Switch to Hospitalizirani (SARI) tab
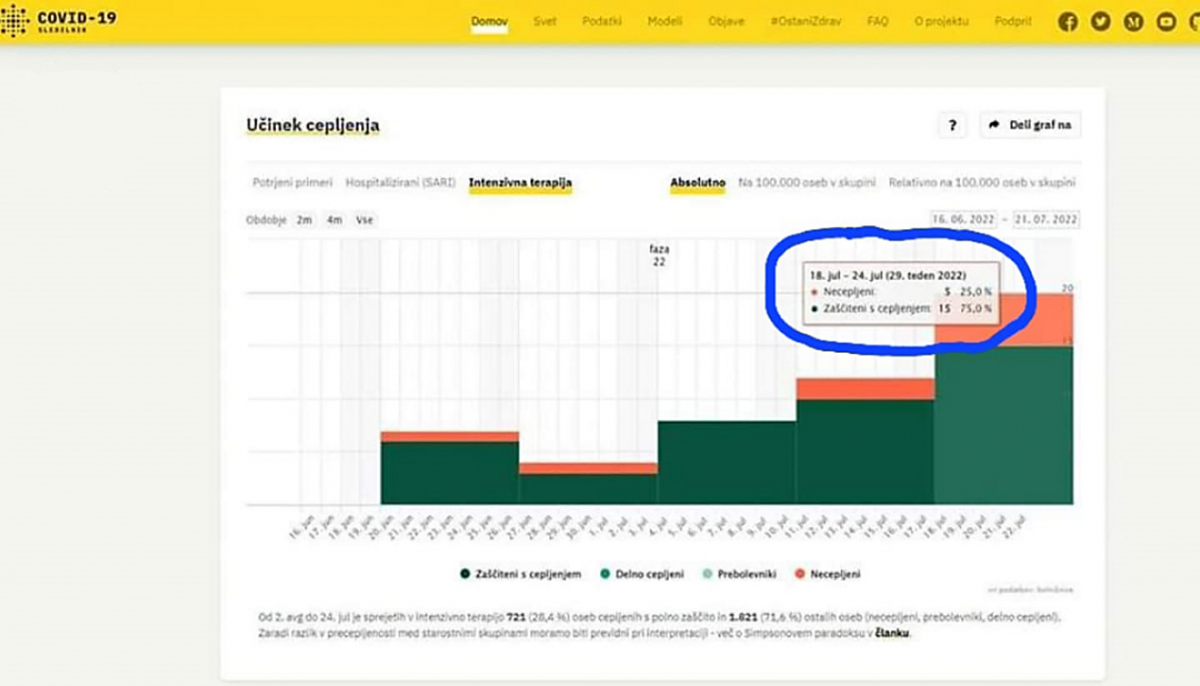The image size is (1200, 686). coord(400,183)
